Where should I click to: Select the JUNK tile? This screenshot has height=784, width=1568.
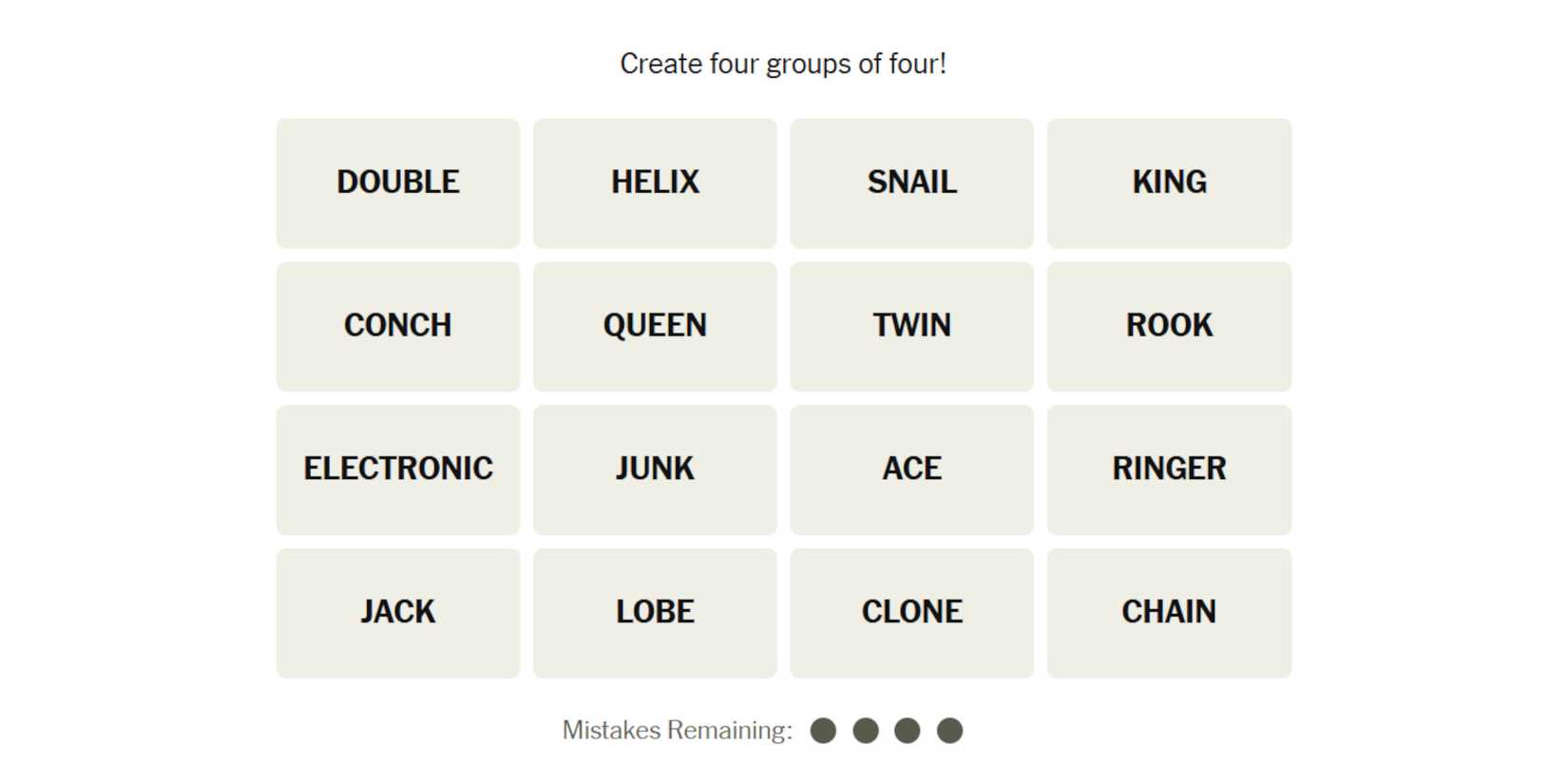tap(655, 469)
